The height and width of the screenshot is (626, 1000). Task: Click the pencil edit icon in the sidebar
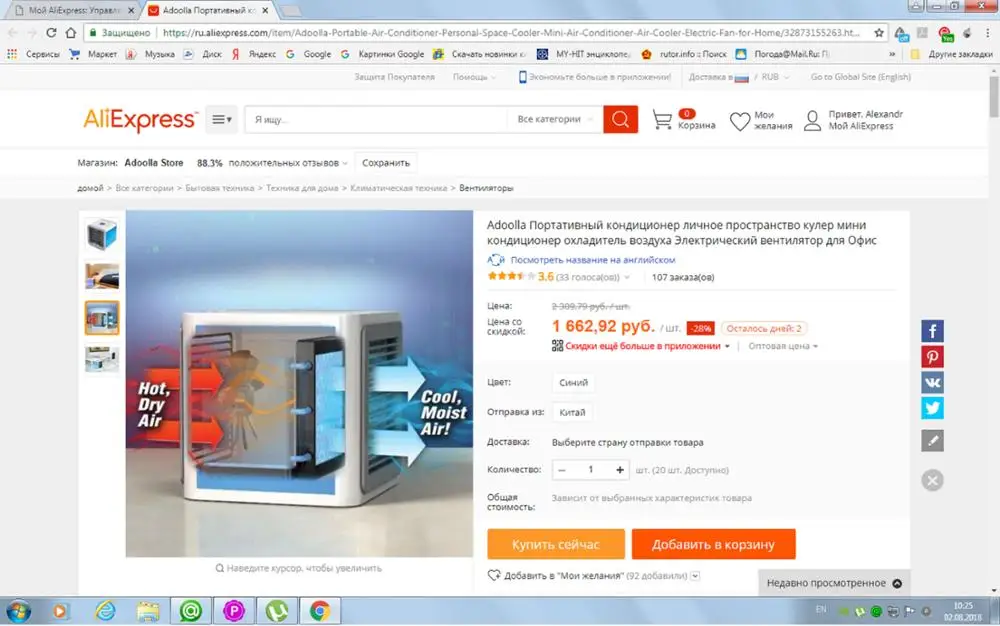(x=932, y=440)
